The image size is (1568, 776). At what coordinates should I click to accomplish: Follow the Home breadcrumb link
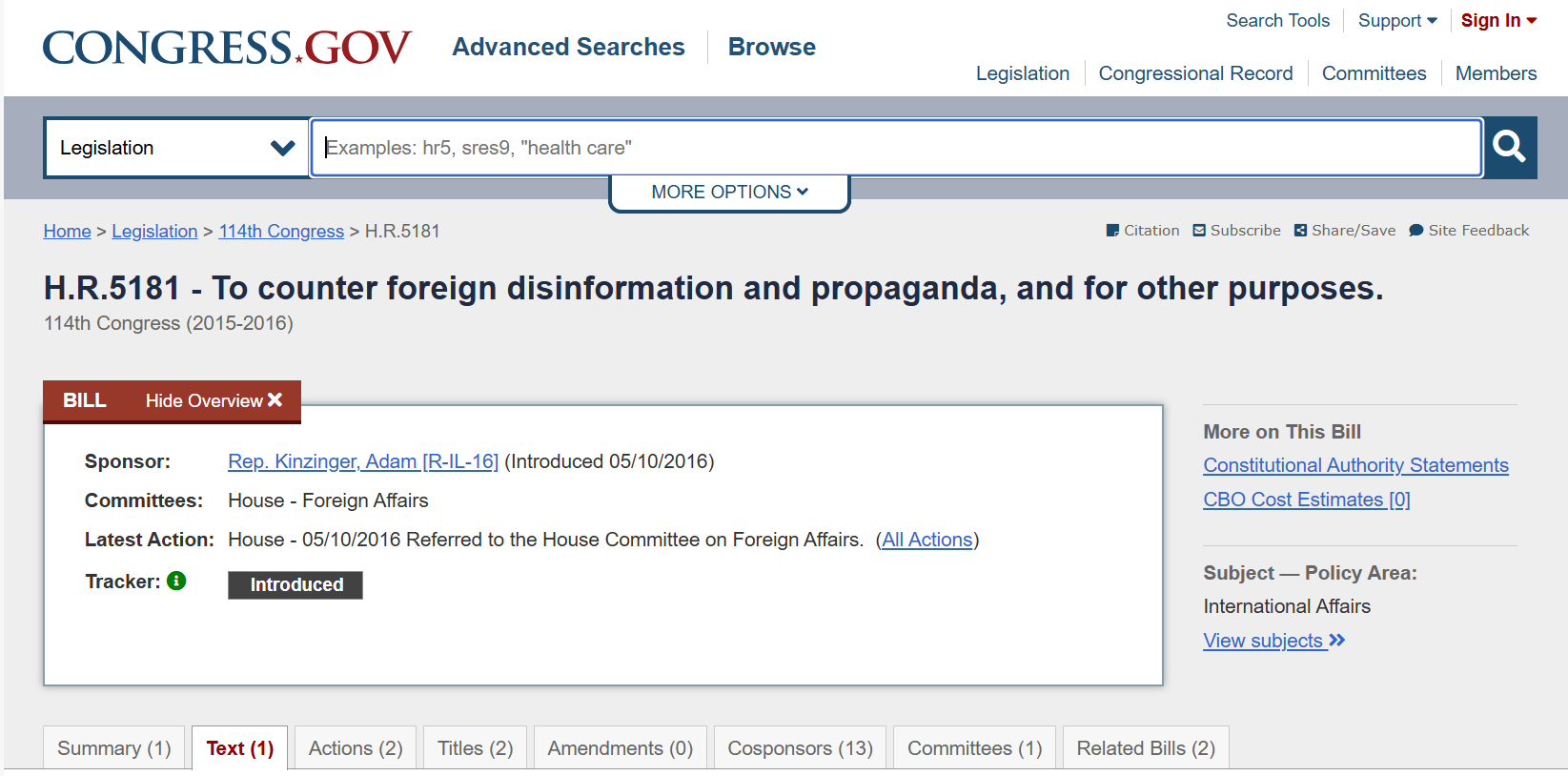[68, 231]
